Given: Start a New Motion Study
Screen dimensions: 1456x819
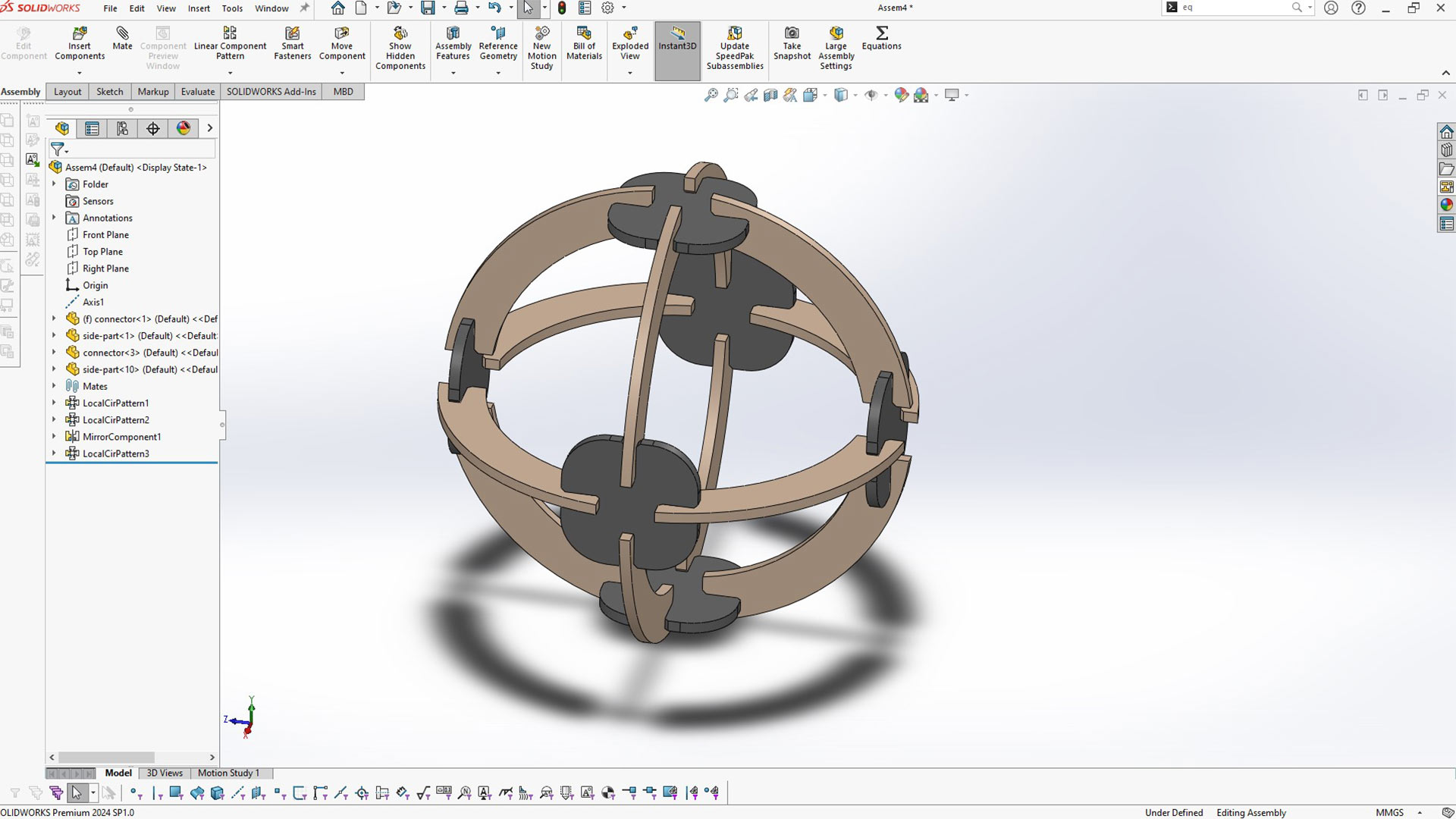Looking at the screenshot, I should pyautogui.click(x=541, y=49).
